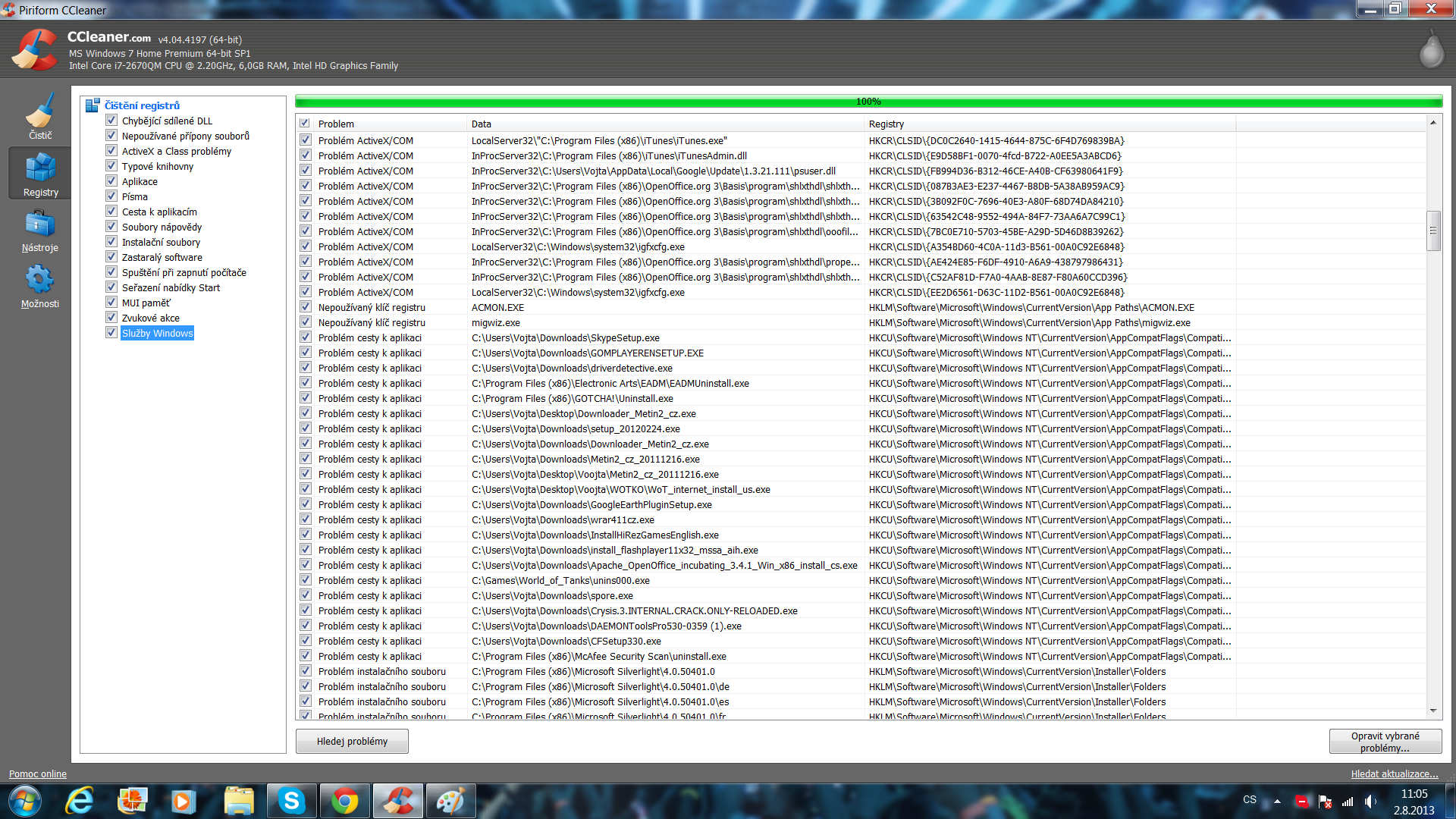Screen dimensions: 1456x819
Task: Select the World_of_Tanks unins000.exe entry
Action: 560,580
